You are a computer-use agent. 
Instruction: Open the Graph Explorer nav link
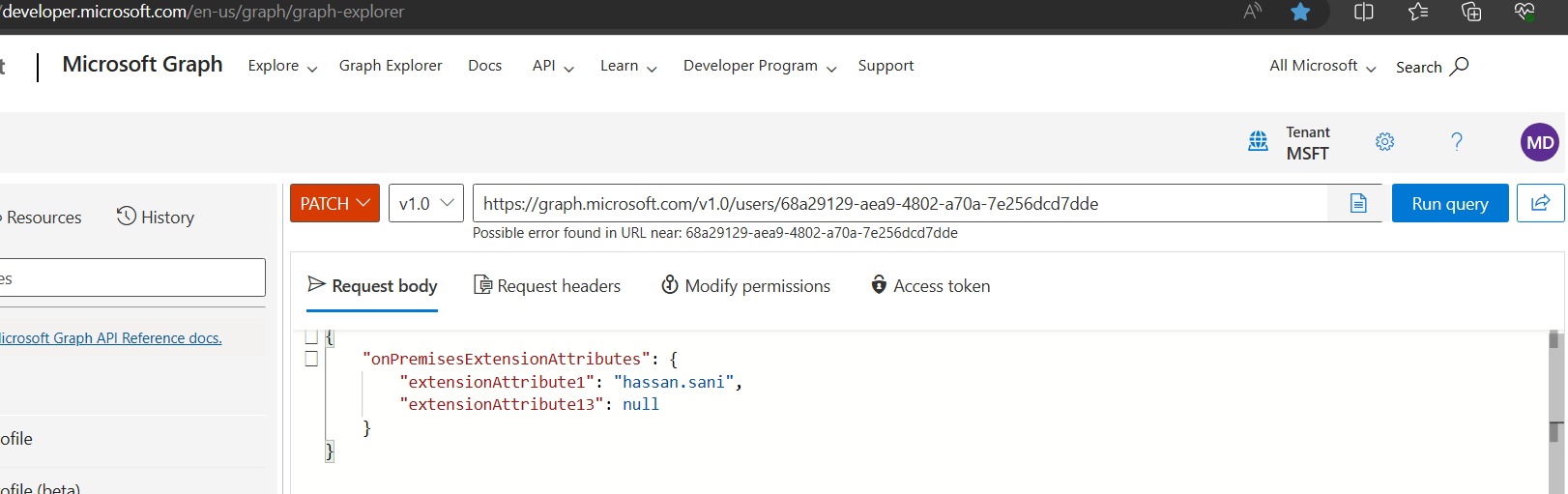click(x=391, y=66)
